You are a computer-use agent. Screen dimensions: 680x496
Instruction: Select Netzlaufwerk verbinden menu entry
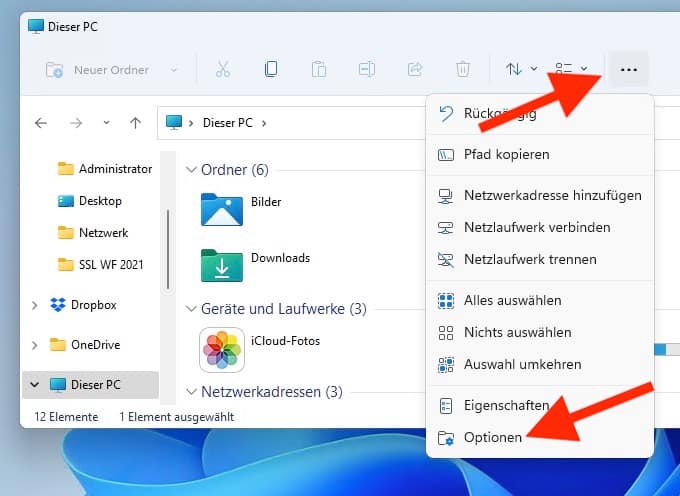click(x=537, y=227)
